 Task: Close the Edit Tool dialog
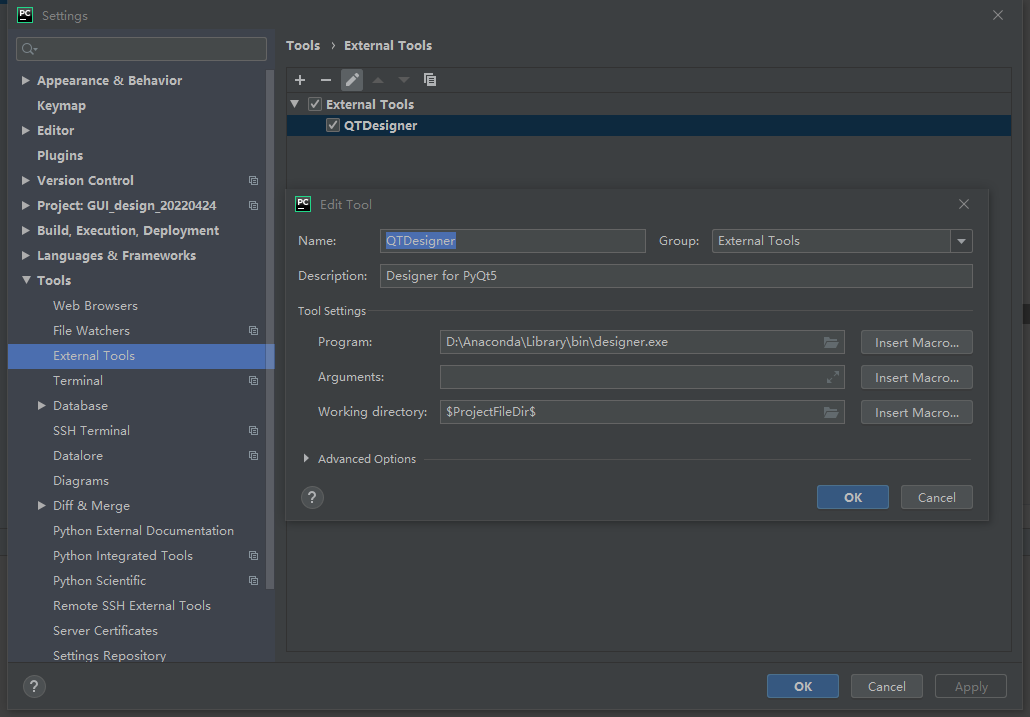pos(964,204)
